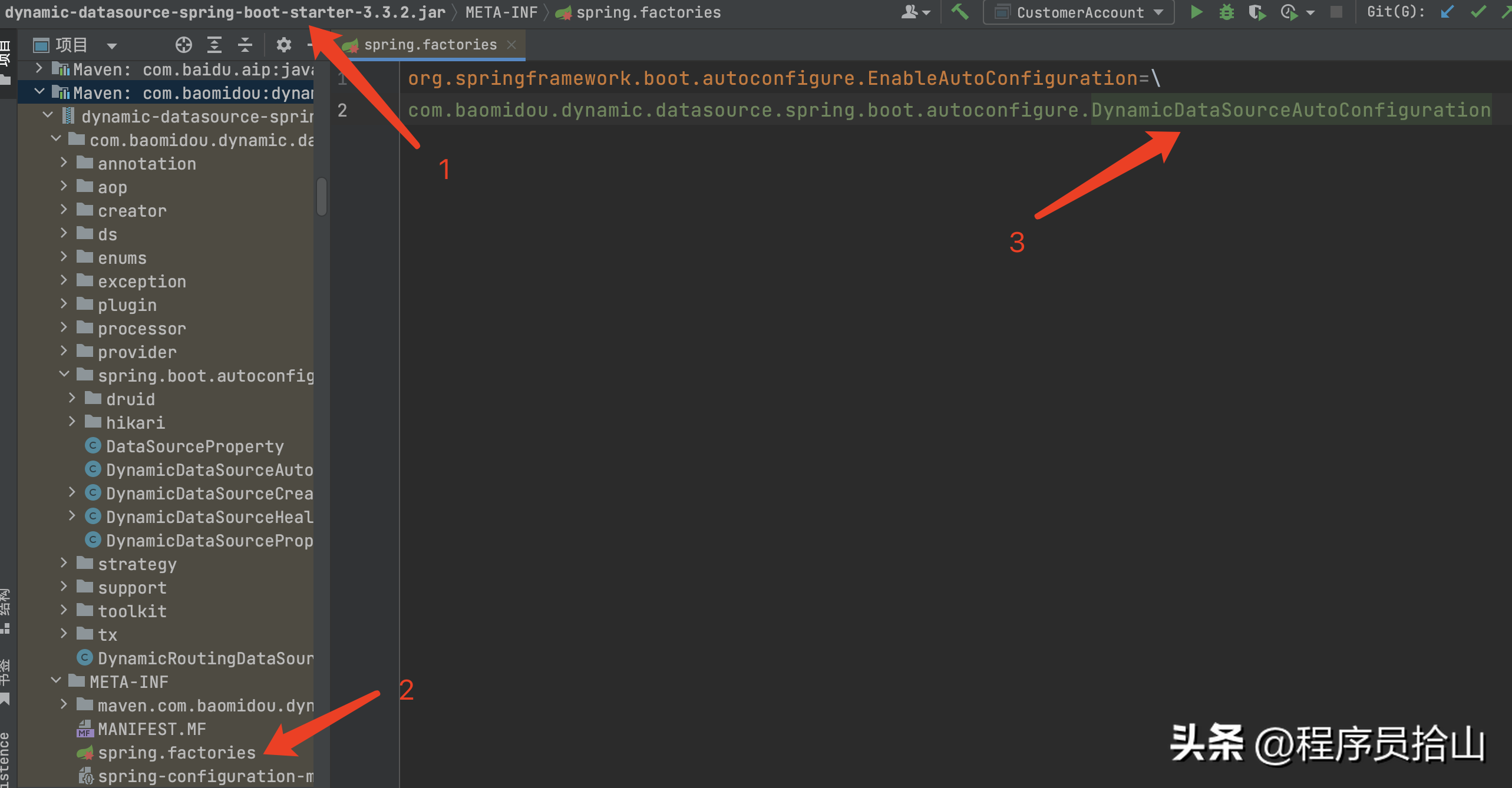Select the MANIFEST.MF file

pos(151,729)
